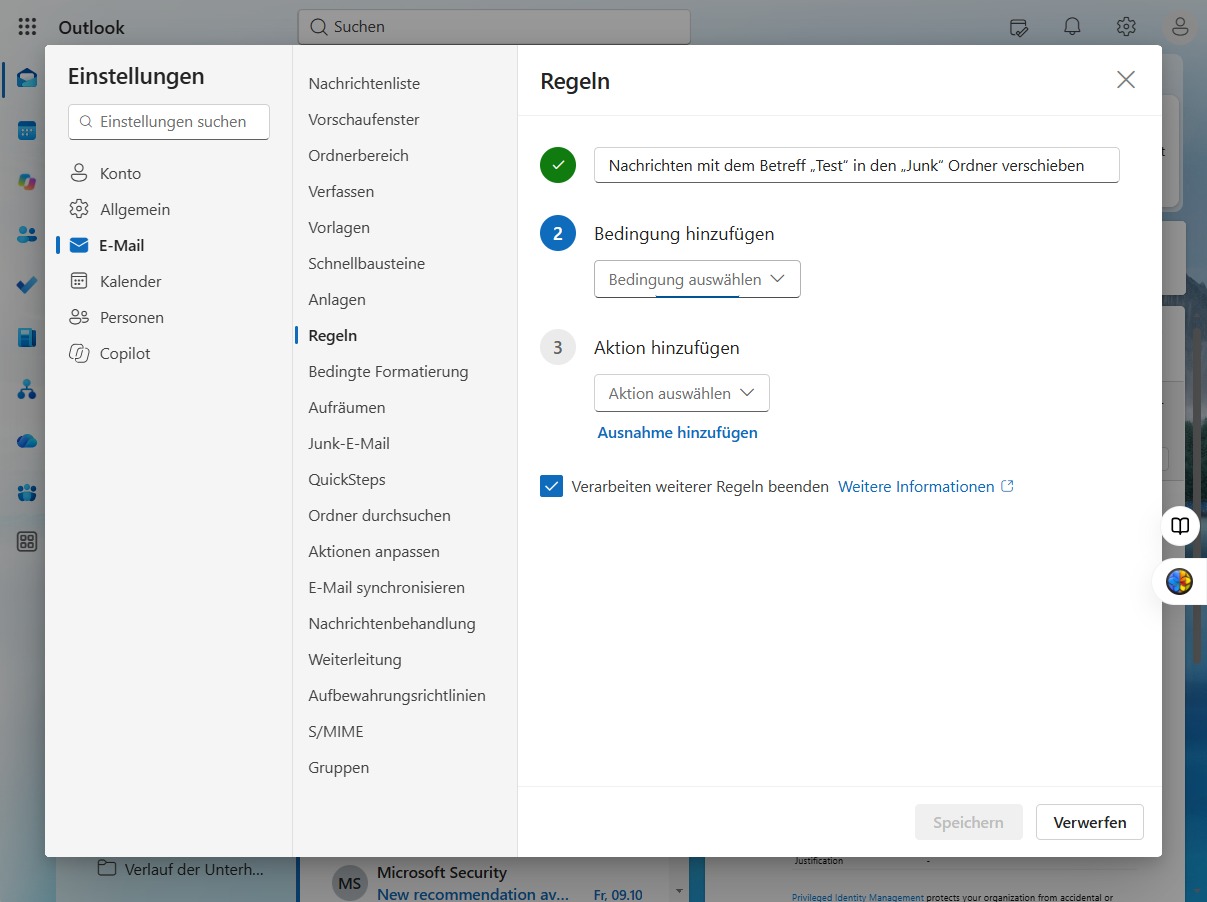Open the 'Bedingung auswählen' dropdown
The width and height of the screenshot is (1207, 902).
point(697,279)
